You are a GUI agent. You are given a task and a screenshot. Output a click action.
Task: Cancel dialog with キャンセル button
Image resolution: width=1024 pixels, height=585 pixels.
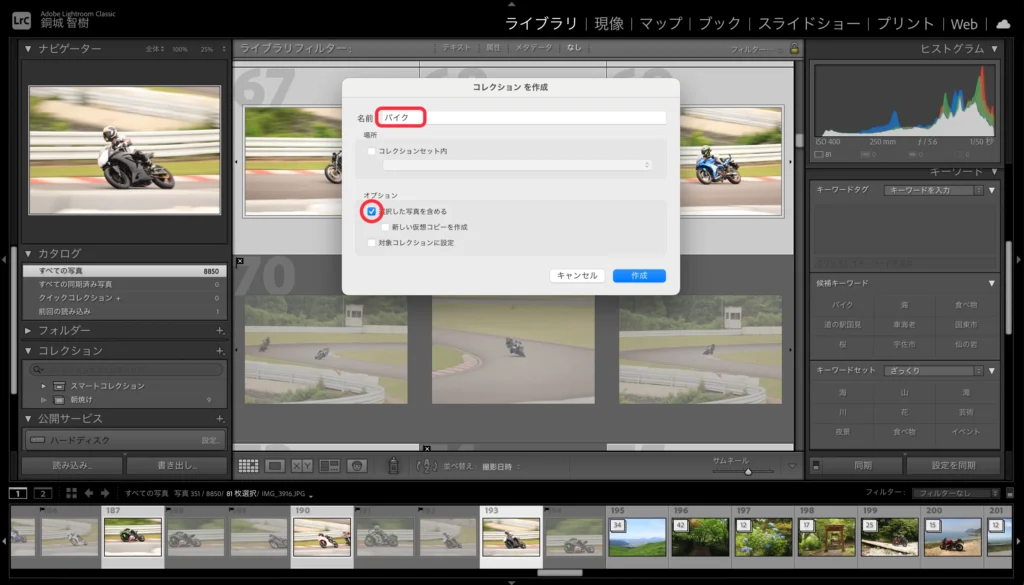(x=577, y=275)
